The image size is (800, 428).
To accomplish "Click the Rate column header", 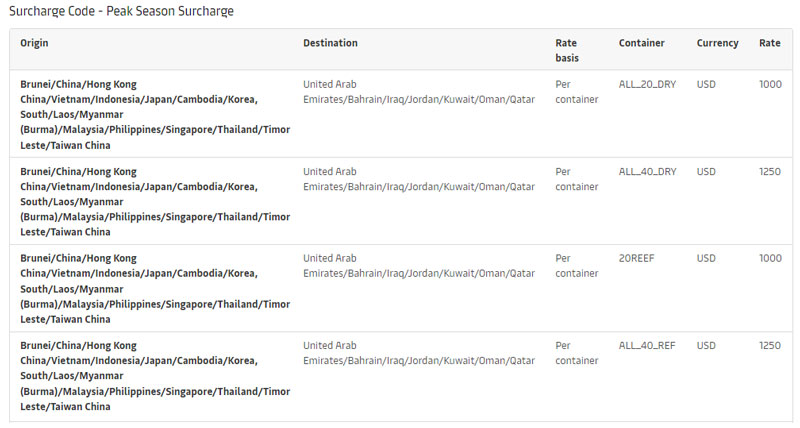I will click(x=769, y=43).
